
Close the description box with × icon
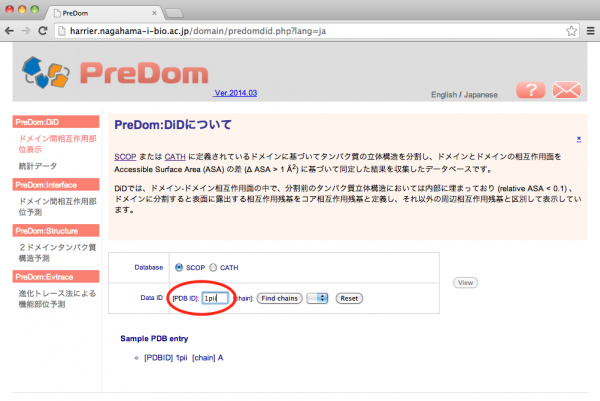(x=578, y=139)
